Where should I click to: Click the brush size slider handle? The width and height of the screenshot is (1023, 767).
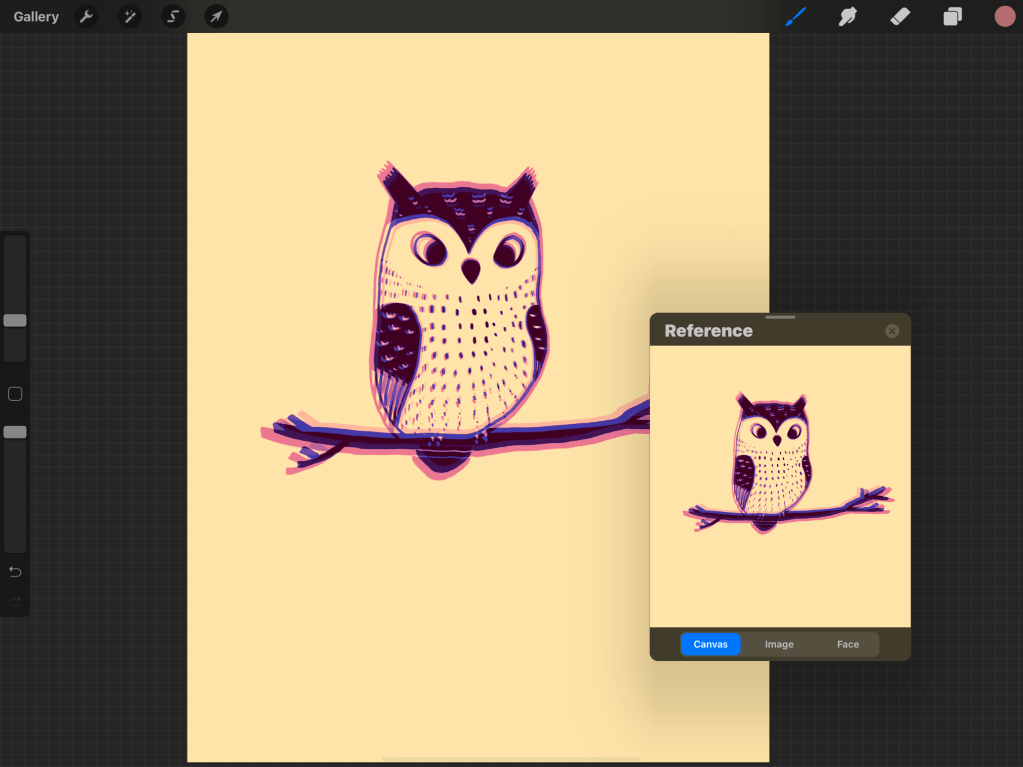pos(15,321)
